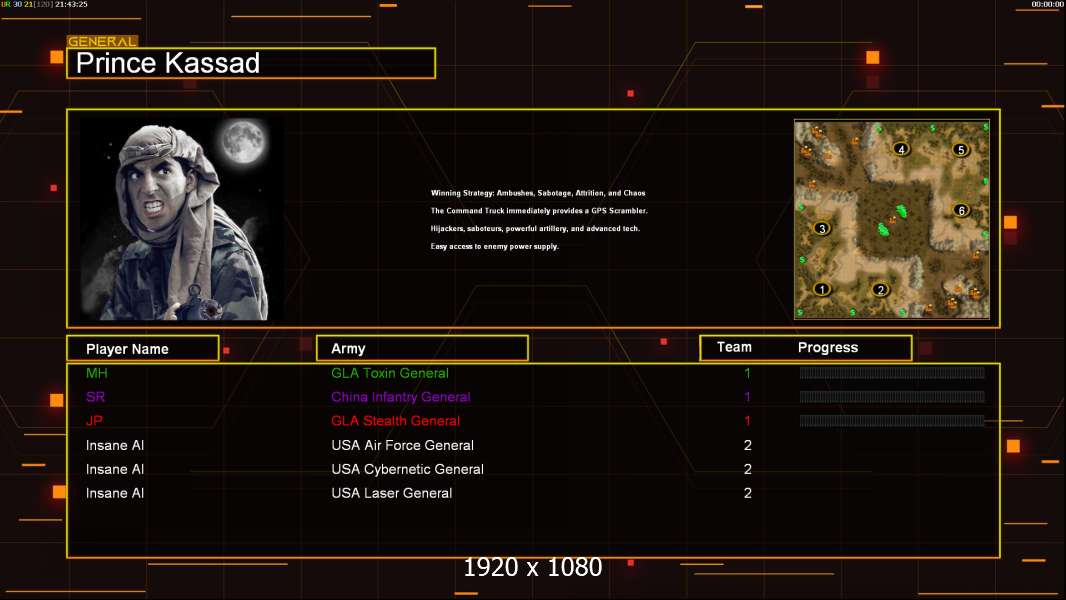
Task: Click the Hijackers, saboteurs description line
Action: click(x=535, y=228)
